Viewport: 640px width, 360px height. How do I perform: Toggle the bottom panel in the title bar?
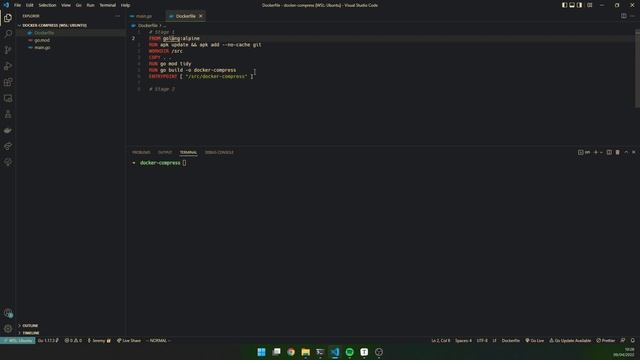click(572, 5)
